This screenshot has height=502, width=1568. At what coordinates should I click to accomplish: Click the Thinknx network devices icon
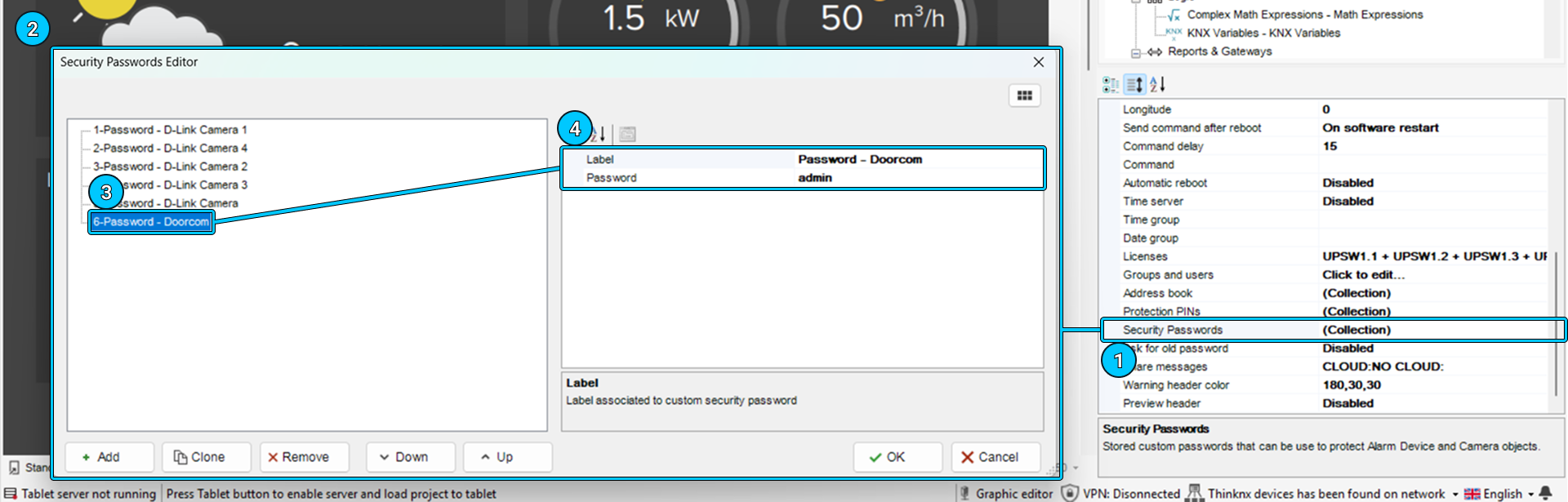click(x=1194, y=493)
